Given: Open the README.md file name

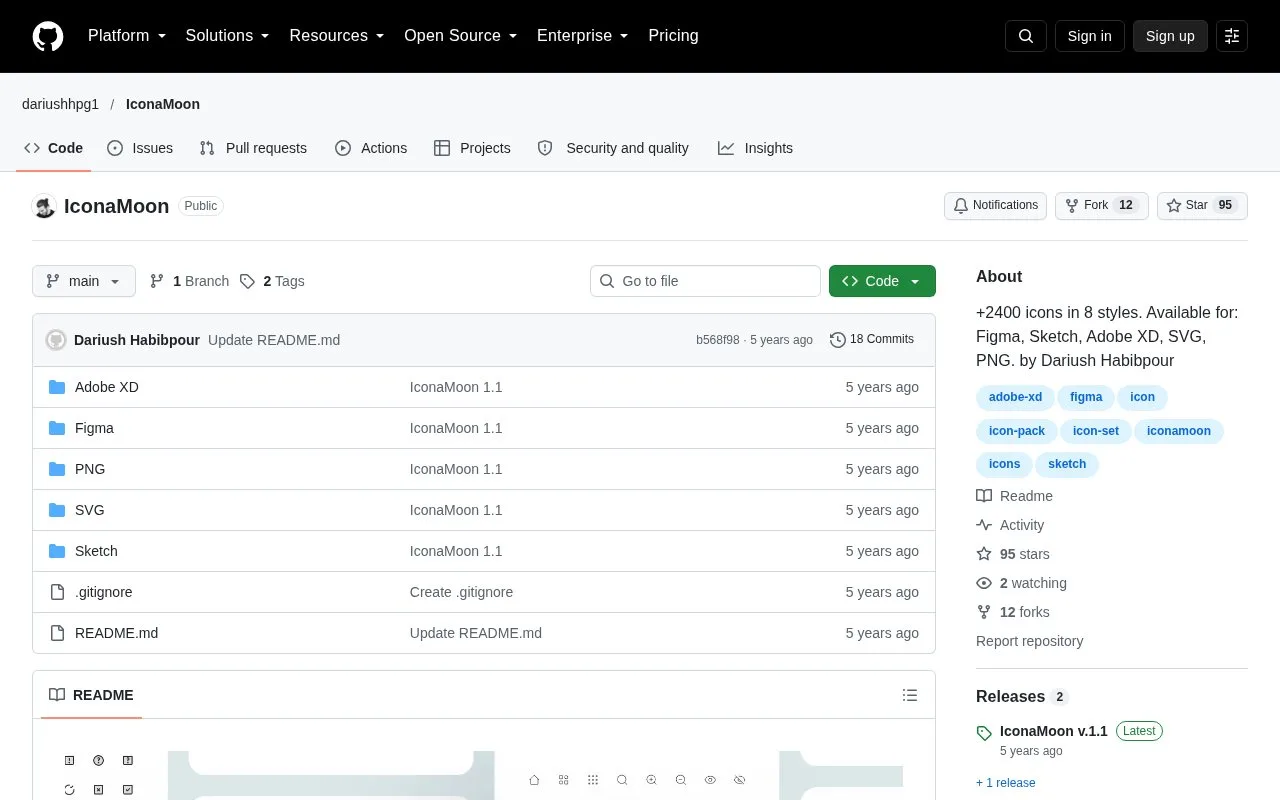Looking at the screenshot, I should [116, 633].
